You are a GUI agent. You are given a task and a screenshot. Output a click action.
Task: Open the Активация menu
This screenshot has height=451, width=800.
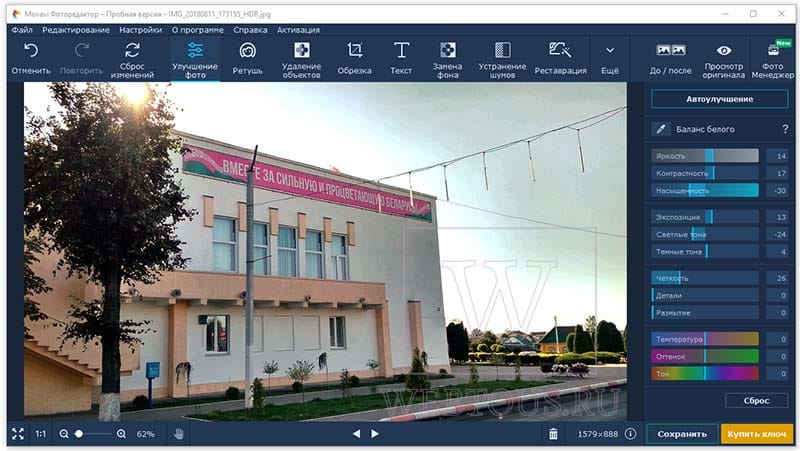[298, 30]
